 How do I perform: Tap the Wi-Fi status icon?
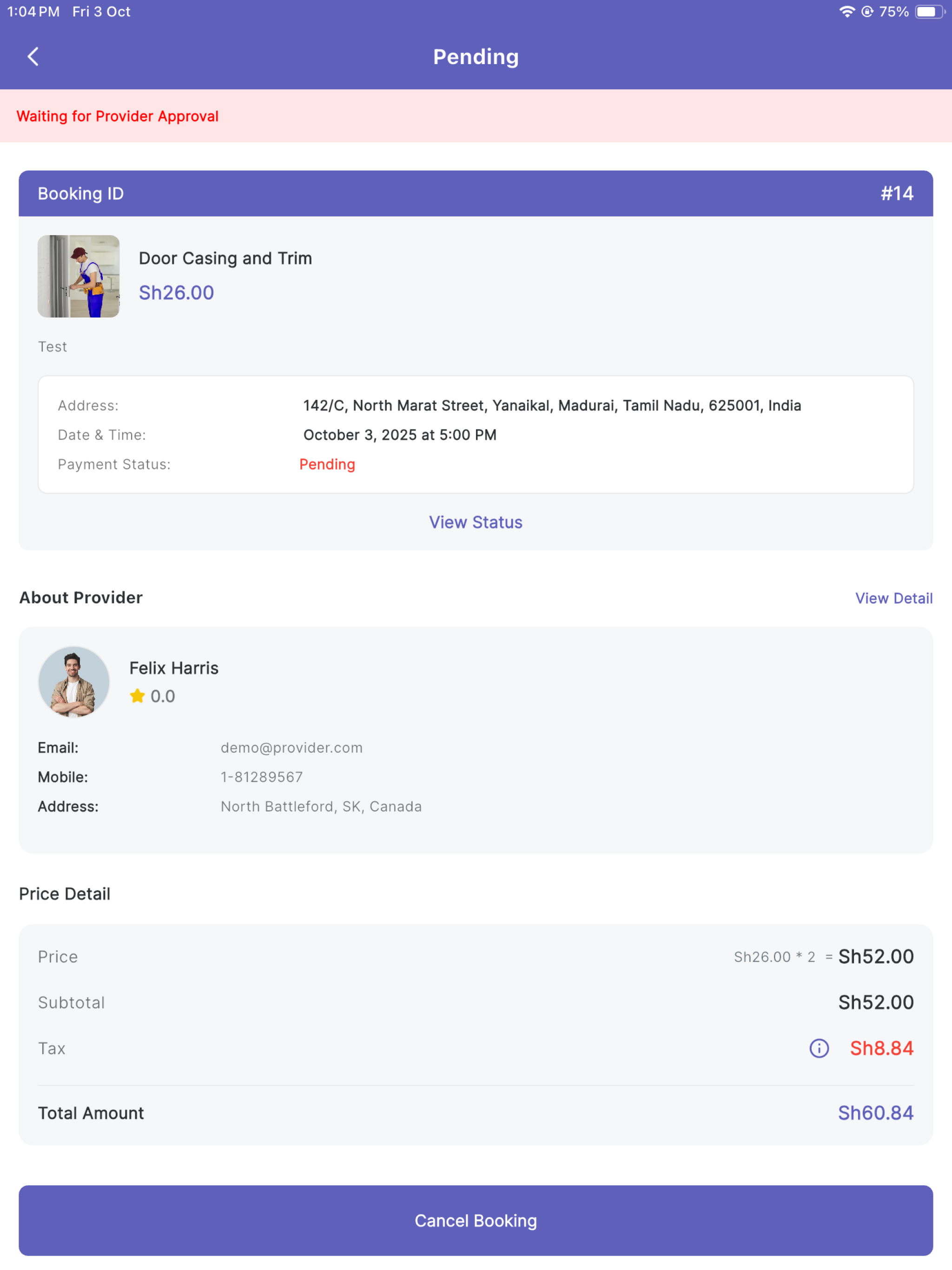tap(847, 12)
